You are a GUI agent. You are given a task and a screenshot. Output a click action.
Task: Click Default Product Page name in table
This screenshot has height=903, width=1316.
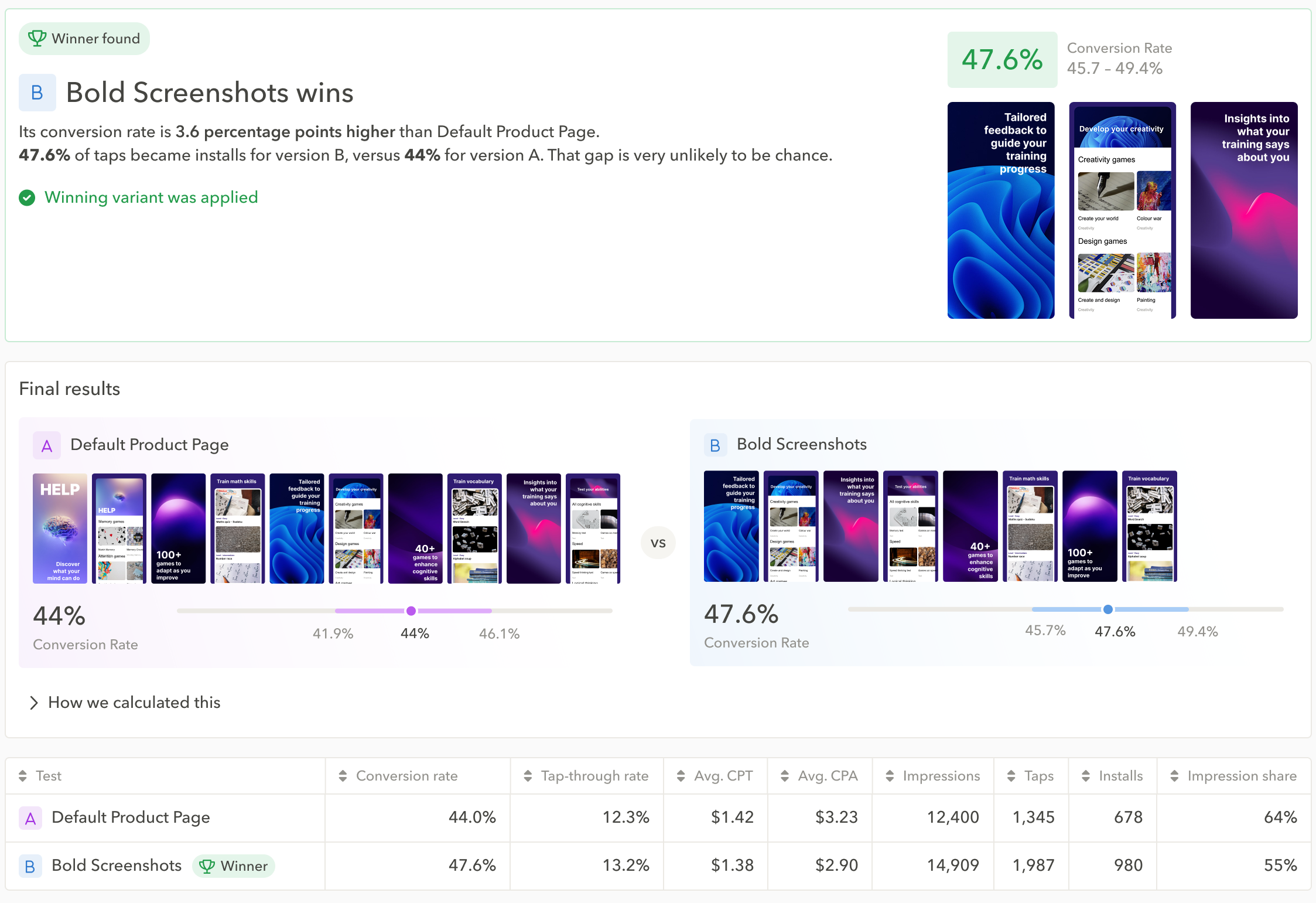click(131, 817)
